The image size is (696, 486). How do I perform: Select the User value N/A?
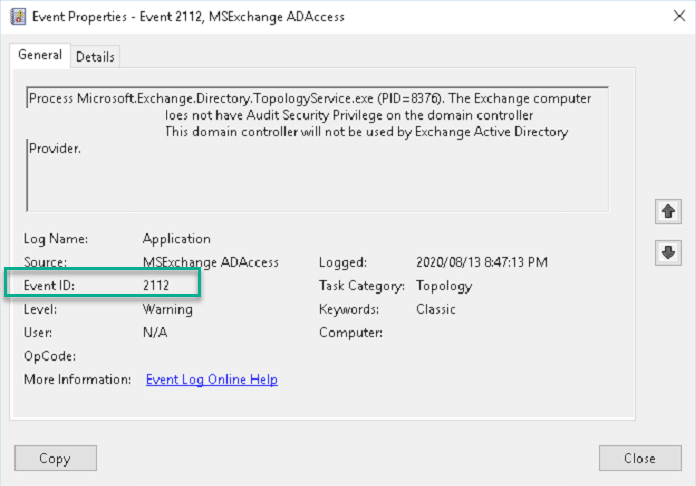[x=155, y=332]
